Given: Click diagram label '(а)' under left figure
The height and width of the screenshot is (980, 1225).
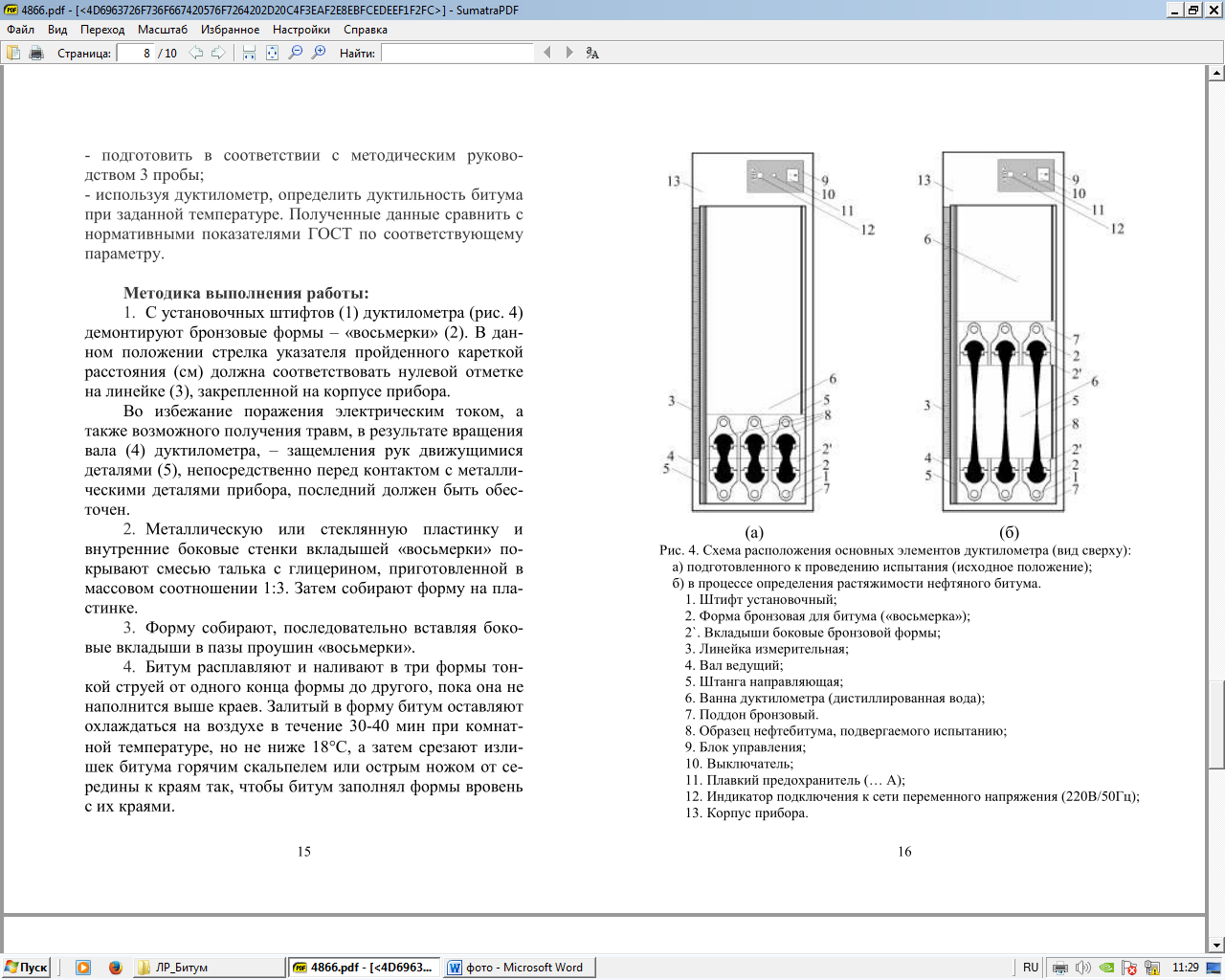Looking at the screenshot, I should (x=754, y=532).
